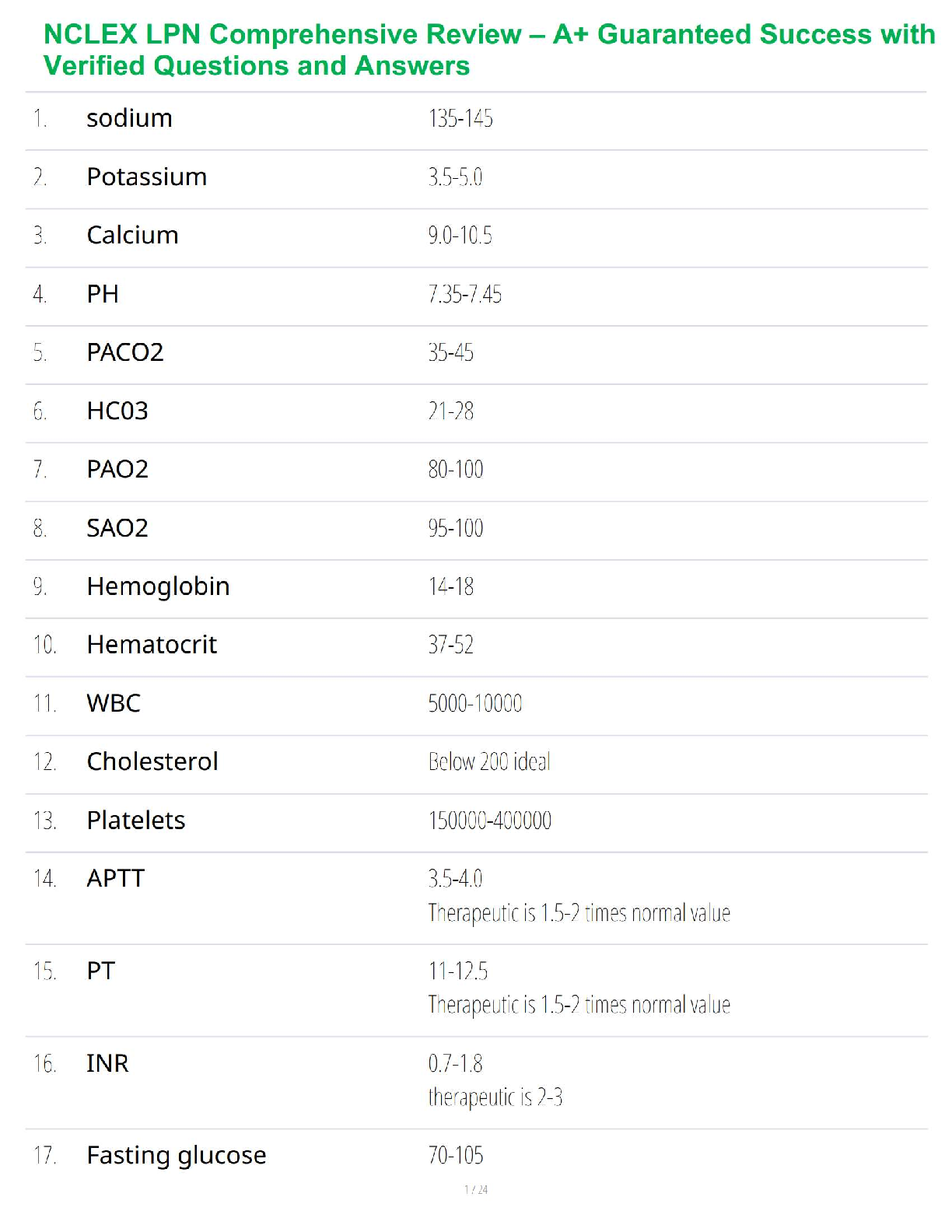Click the Platelets value 150000-400000
The image size is (952, 1232).
[x=489, y=821]
